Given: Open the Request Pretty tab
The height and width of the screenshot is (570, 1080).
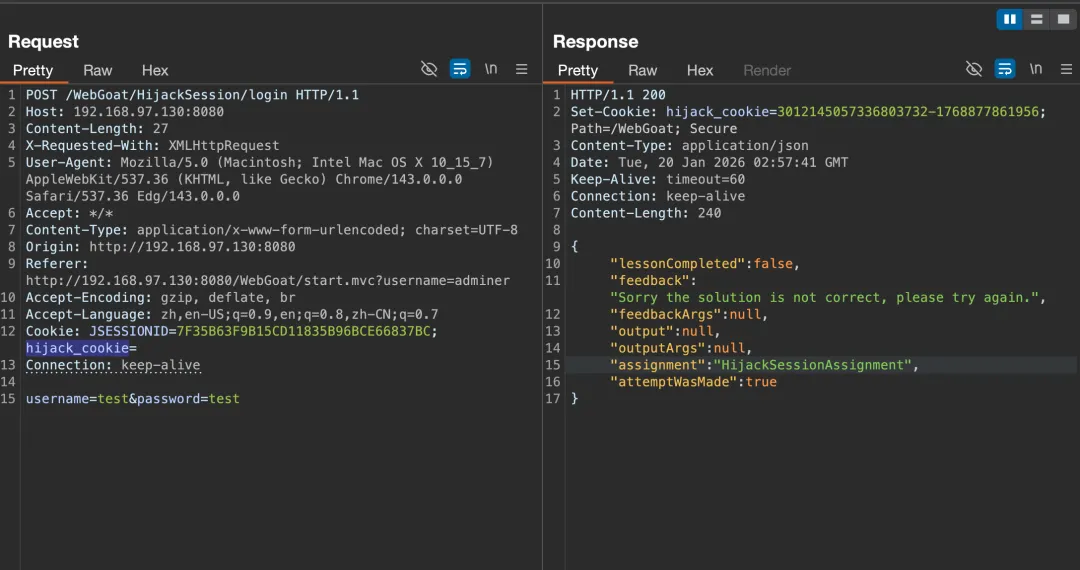Looking at the screenshot, I should tap(33, 70).
